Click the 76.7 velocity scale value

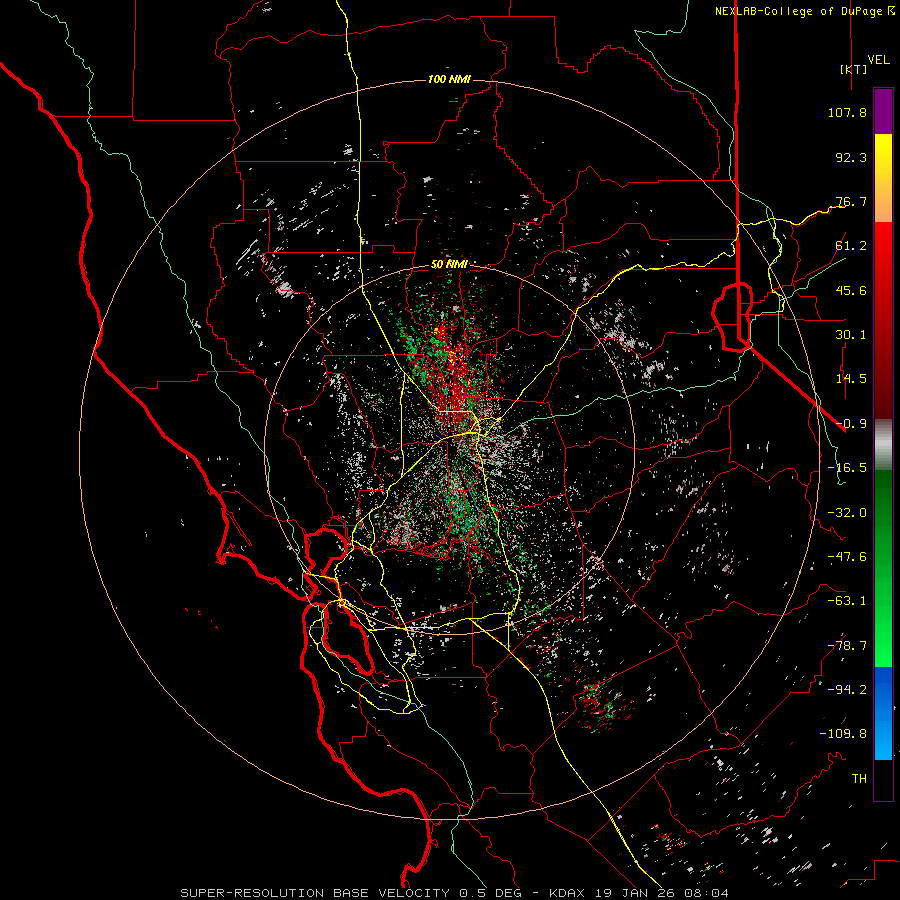pyautogui.click(x=851, y=201)
